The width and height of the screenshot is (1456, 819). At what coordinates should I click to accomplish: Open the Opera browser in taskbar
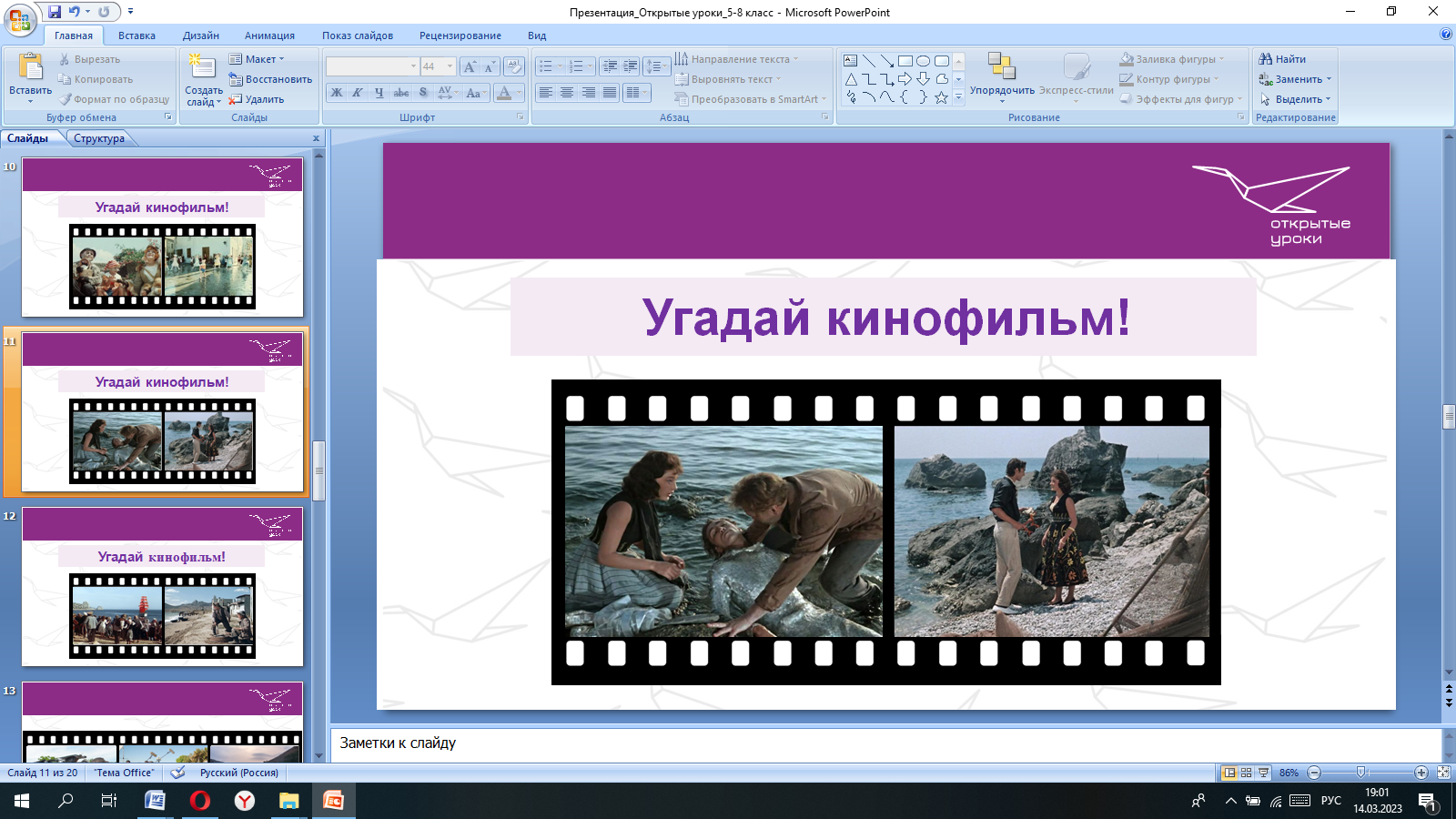[x=200, y=801]
